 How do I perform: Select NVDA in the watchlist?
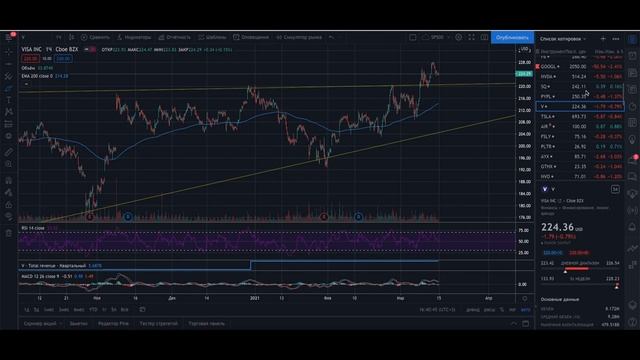(580, 76)
